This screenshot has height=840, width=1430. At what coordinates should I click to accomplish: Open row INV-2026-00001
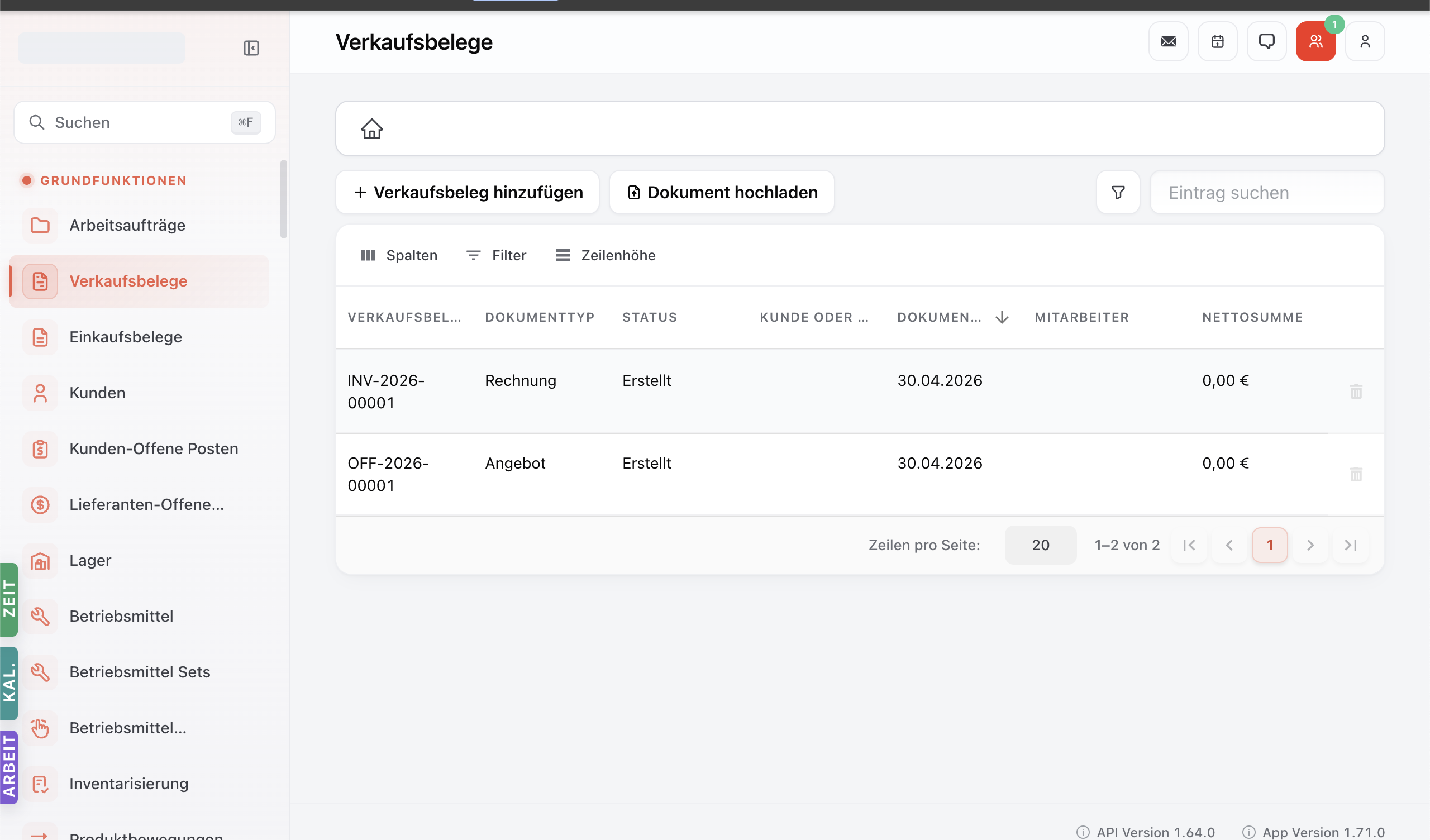[x=860, y=392]
